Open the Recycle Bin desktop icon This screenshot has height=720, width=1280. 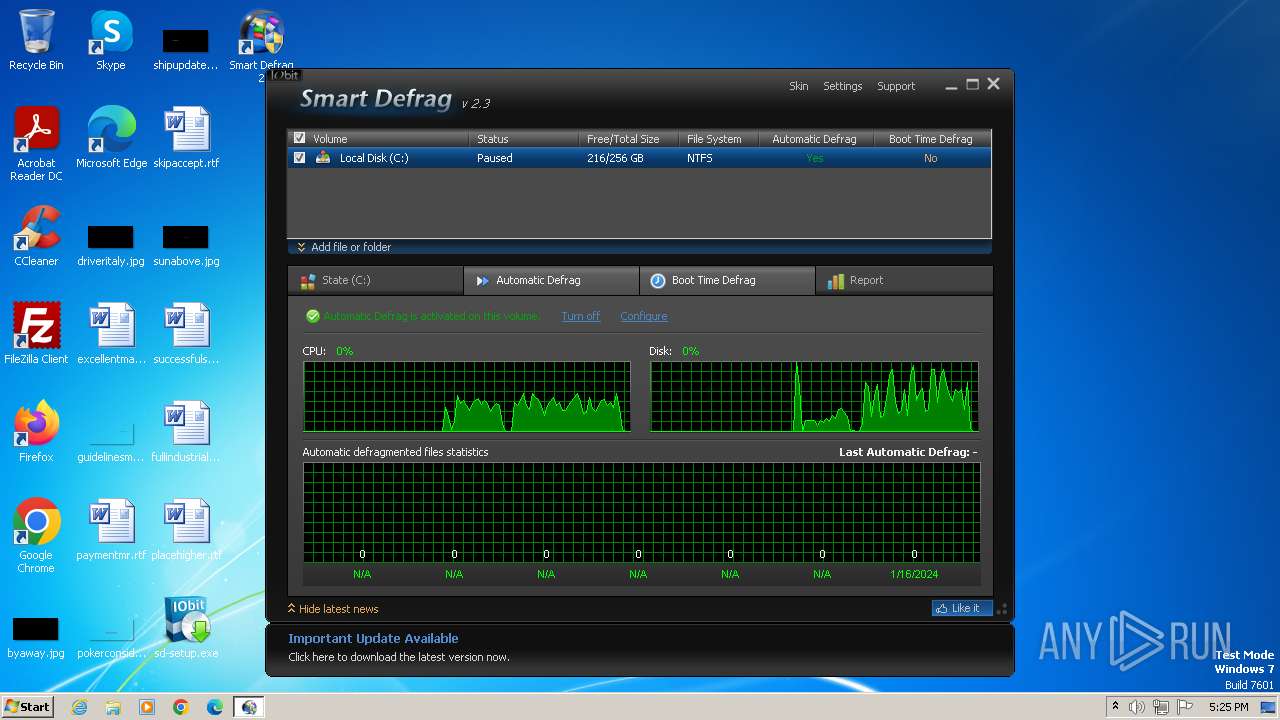[x=36, y=40]
